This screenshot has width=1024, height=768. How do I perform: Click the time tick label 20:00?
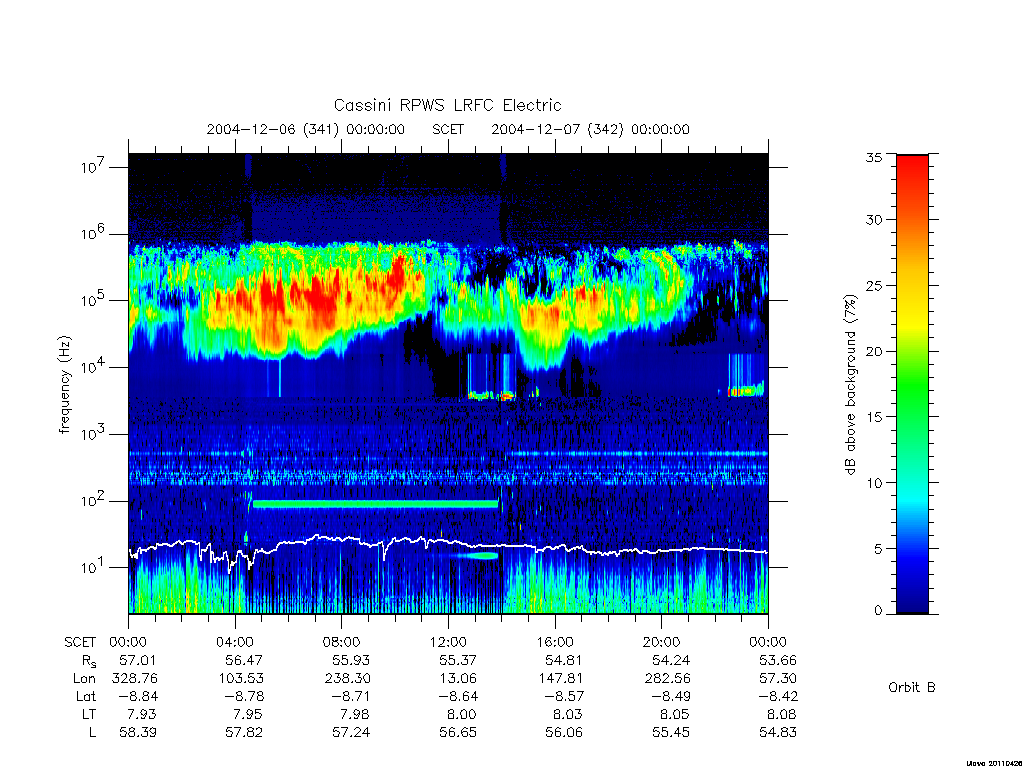click(662, 642)
